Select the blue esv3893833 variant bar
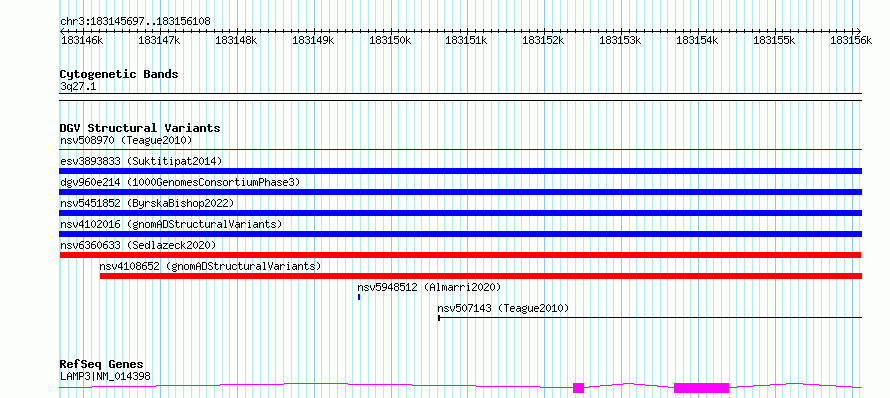This screenshot has width=890, height=398. click(x=461, y=171)
